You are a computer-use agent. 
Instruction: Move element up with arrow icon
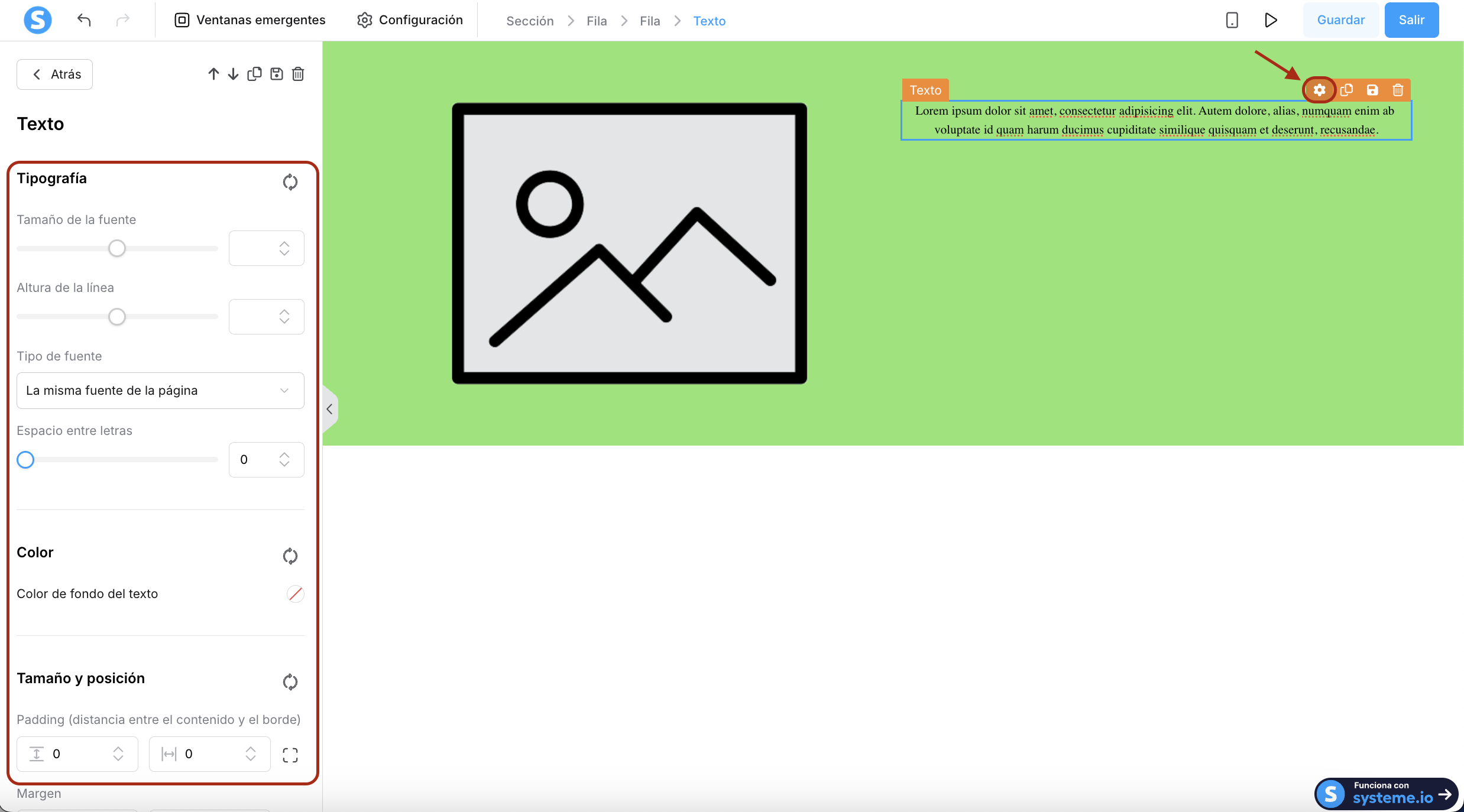click(213, 74)
